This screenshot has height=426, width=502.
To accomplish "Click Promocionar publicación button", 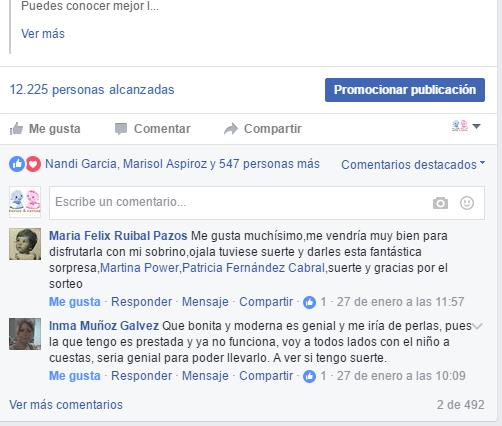I will coord(405,90).
